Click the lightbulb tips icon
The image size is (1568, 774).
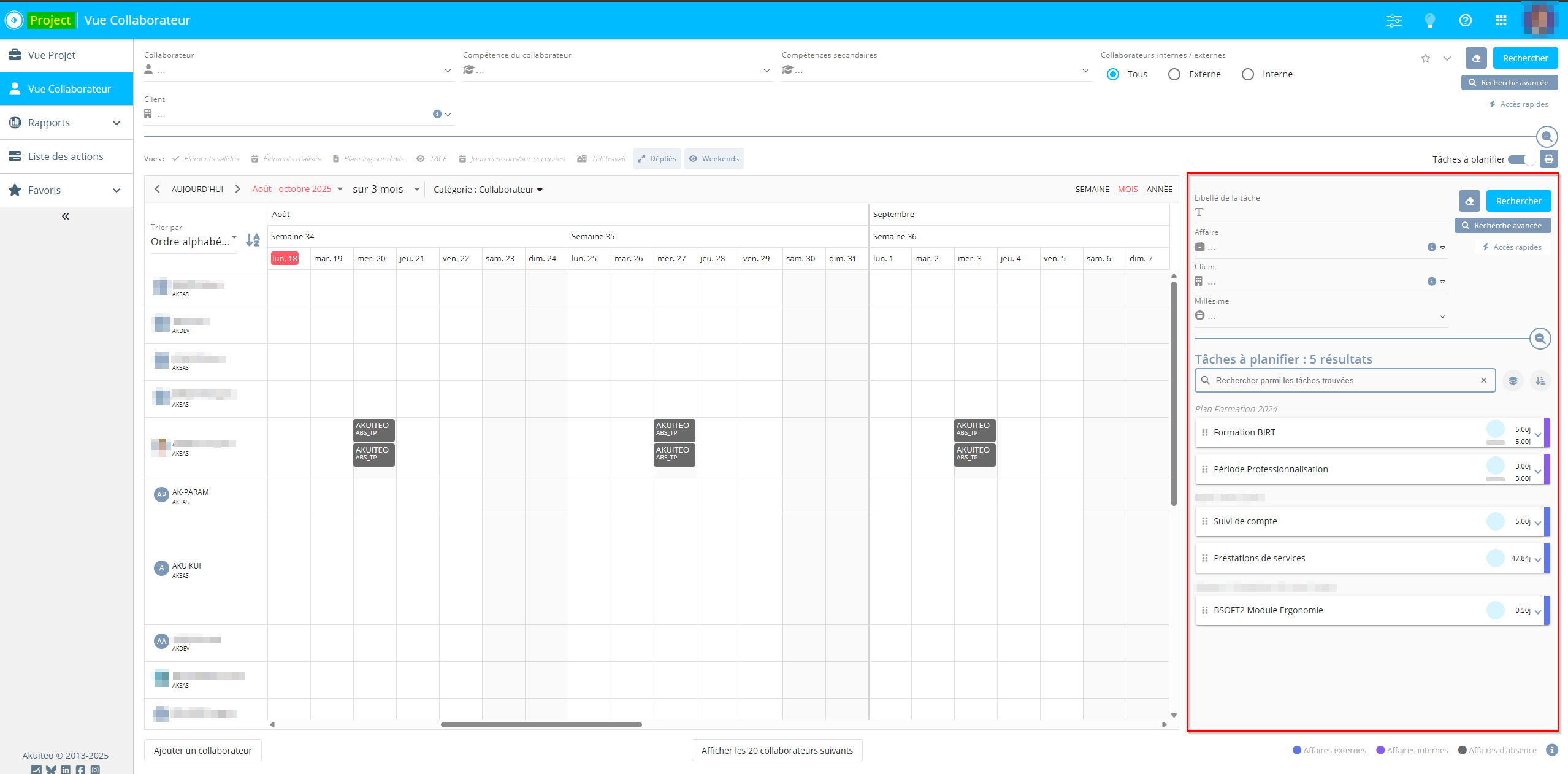point(1429,20)
